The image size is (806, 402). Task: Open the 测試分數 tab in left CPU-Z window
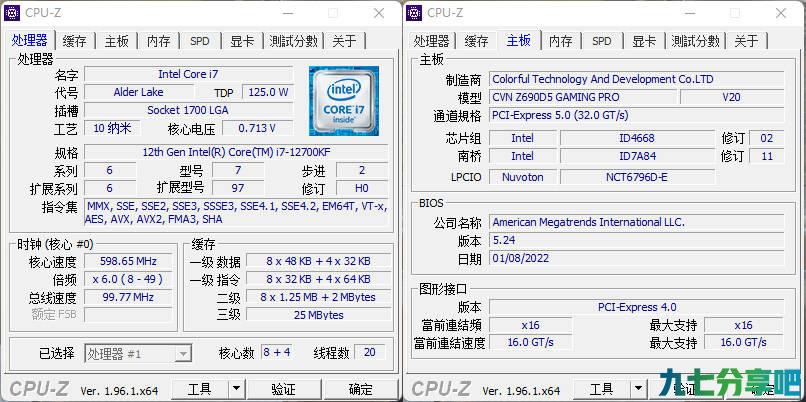coord(294,41)
